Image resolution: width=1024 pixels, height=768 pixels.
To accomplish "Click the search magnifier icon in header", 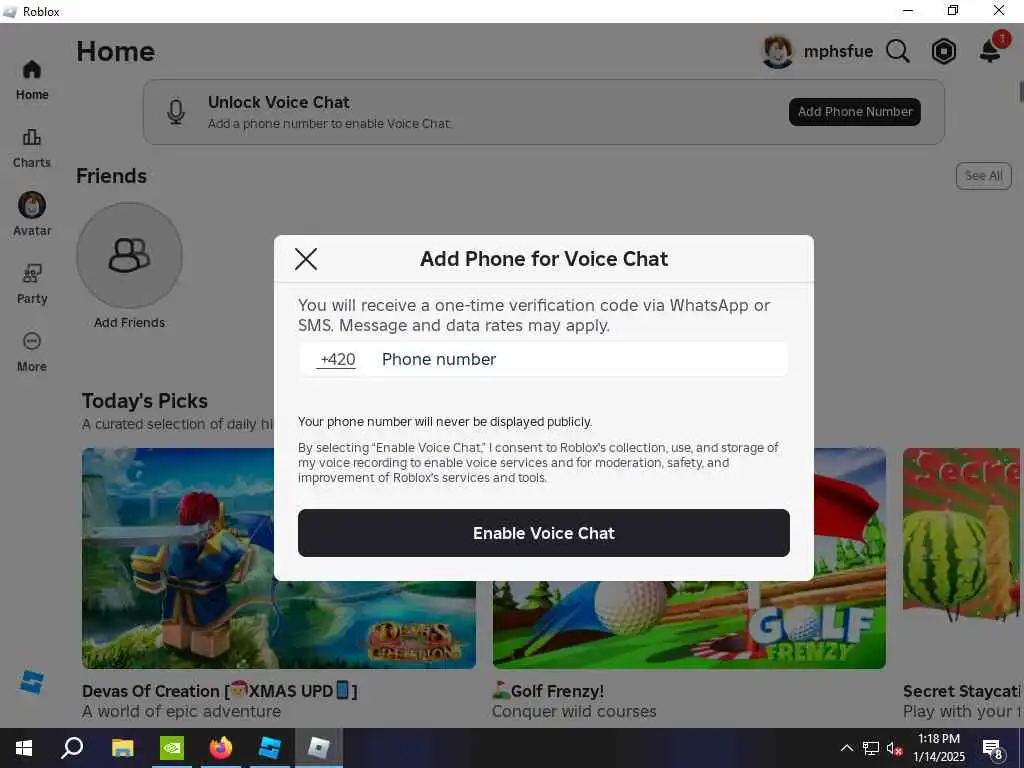I will coord(898,51).
